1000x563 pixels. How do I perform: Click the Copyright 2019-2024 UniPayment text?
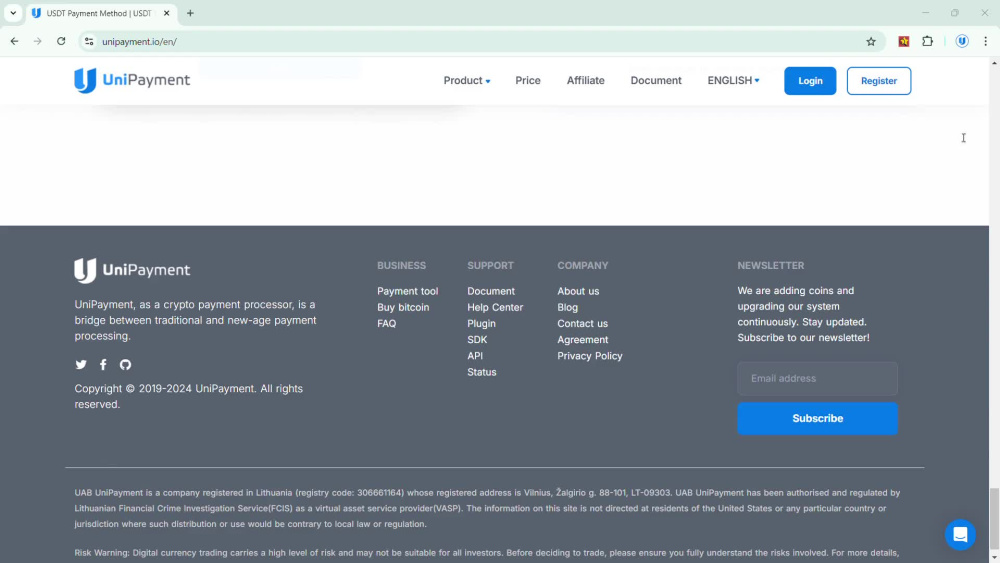189,396
